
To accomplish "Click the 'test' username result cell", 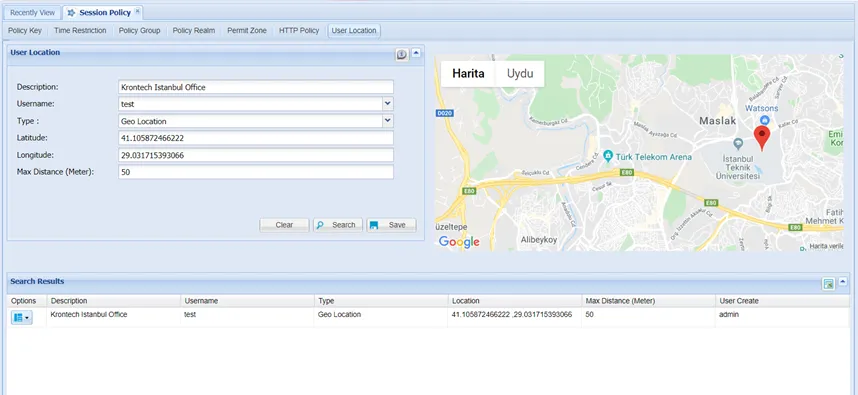I will click(x=247, y=317).
